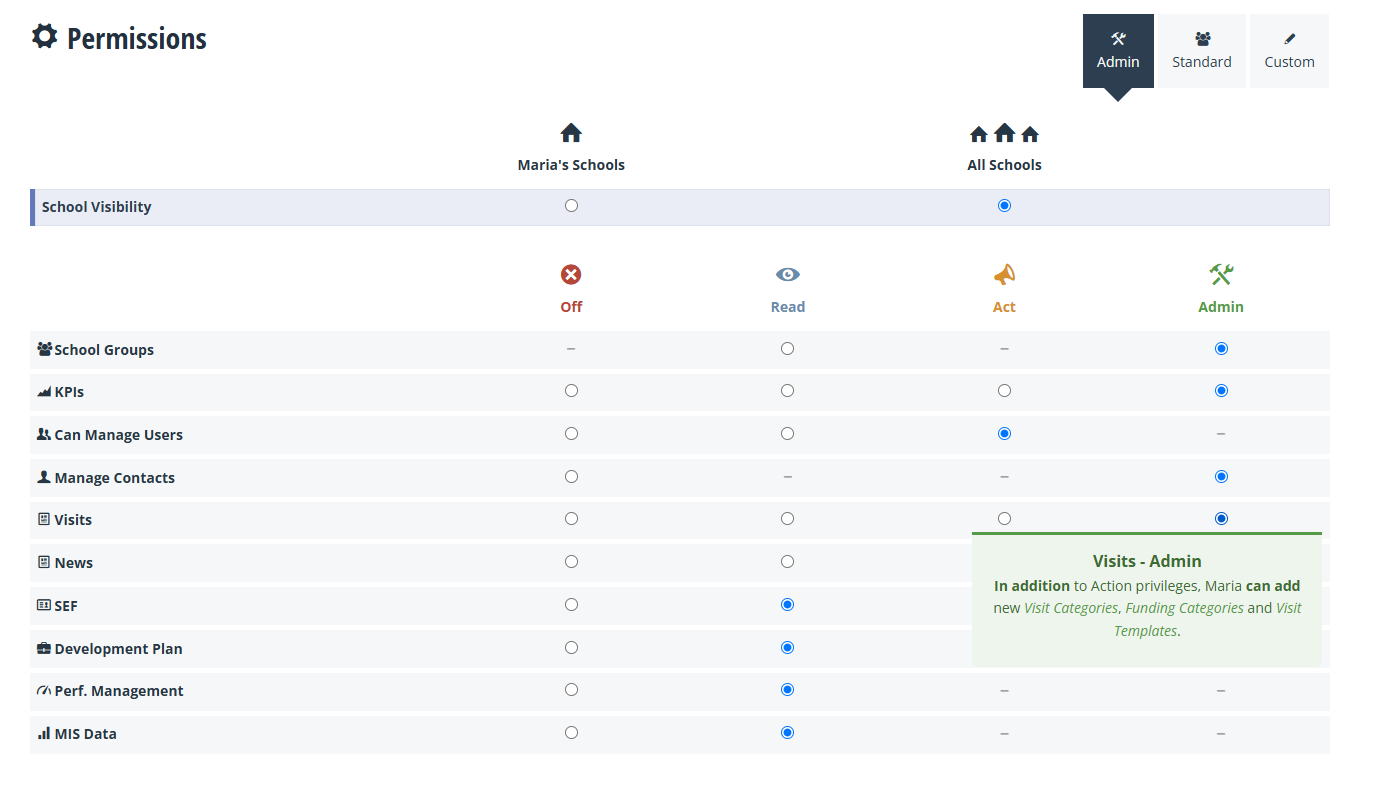Click the Development Plan briefcase icon

pos(44,649)
